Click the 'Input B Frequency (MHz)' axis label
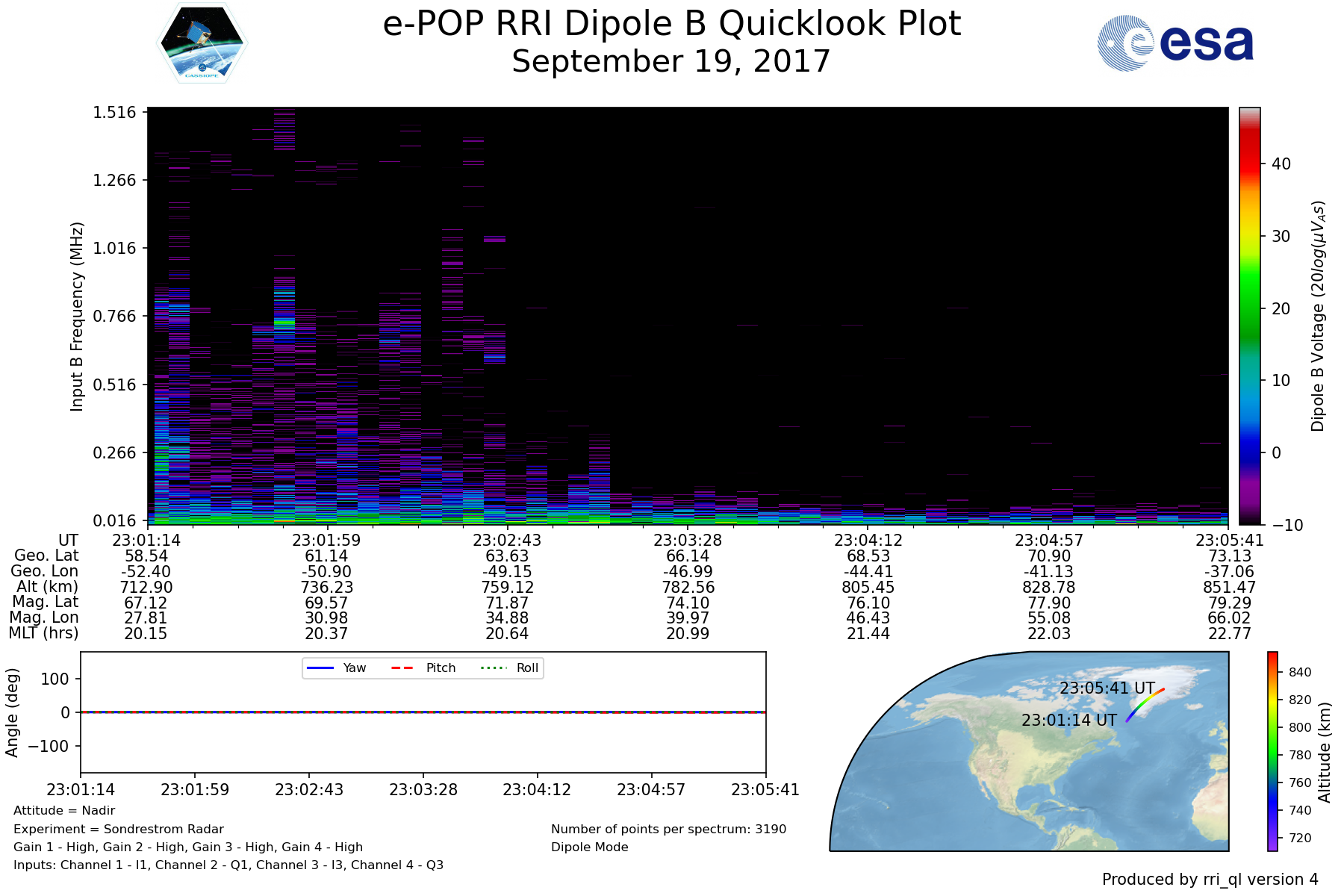 [77, 316]
